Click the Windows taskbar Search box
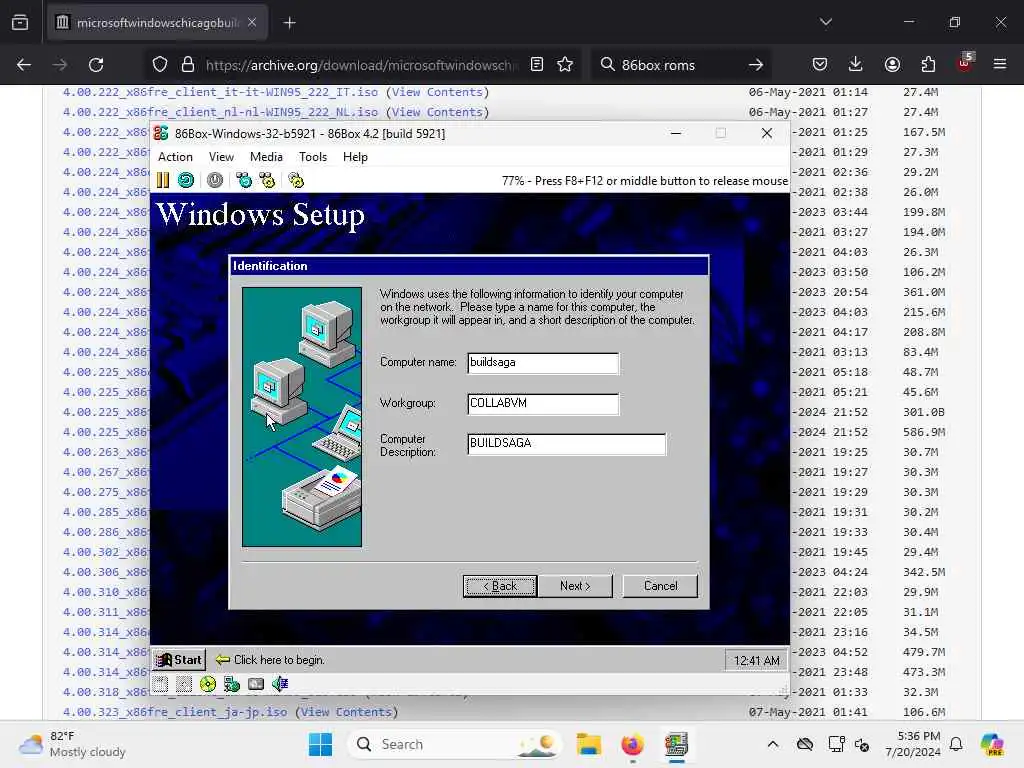 [455, 744]
